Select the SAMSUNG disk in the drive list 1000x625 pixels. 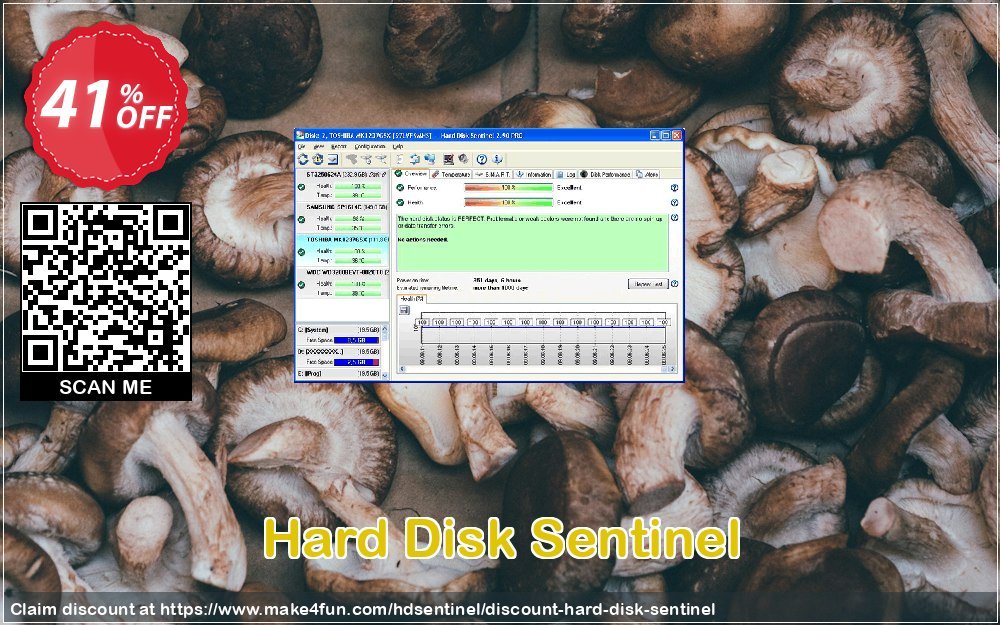[342, 217]
